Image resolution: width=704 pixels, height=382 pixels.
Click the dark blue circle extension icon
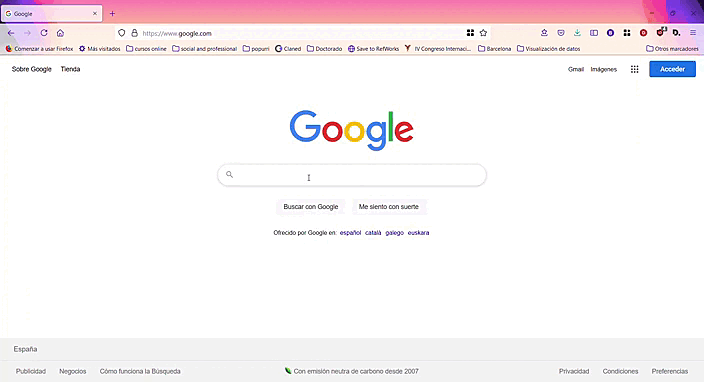click(611, 33)
